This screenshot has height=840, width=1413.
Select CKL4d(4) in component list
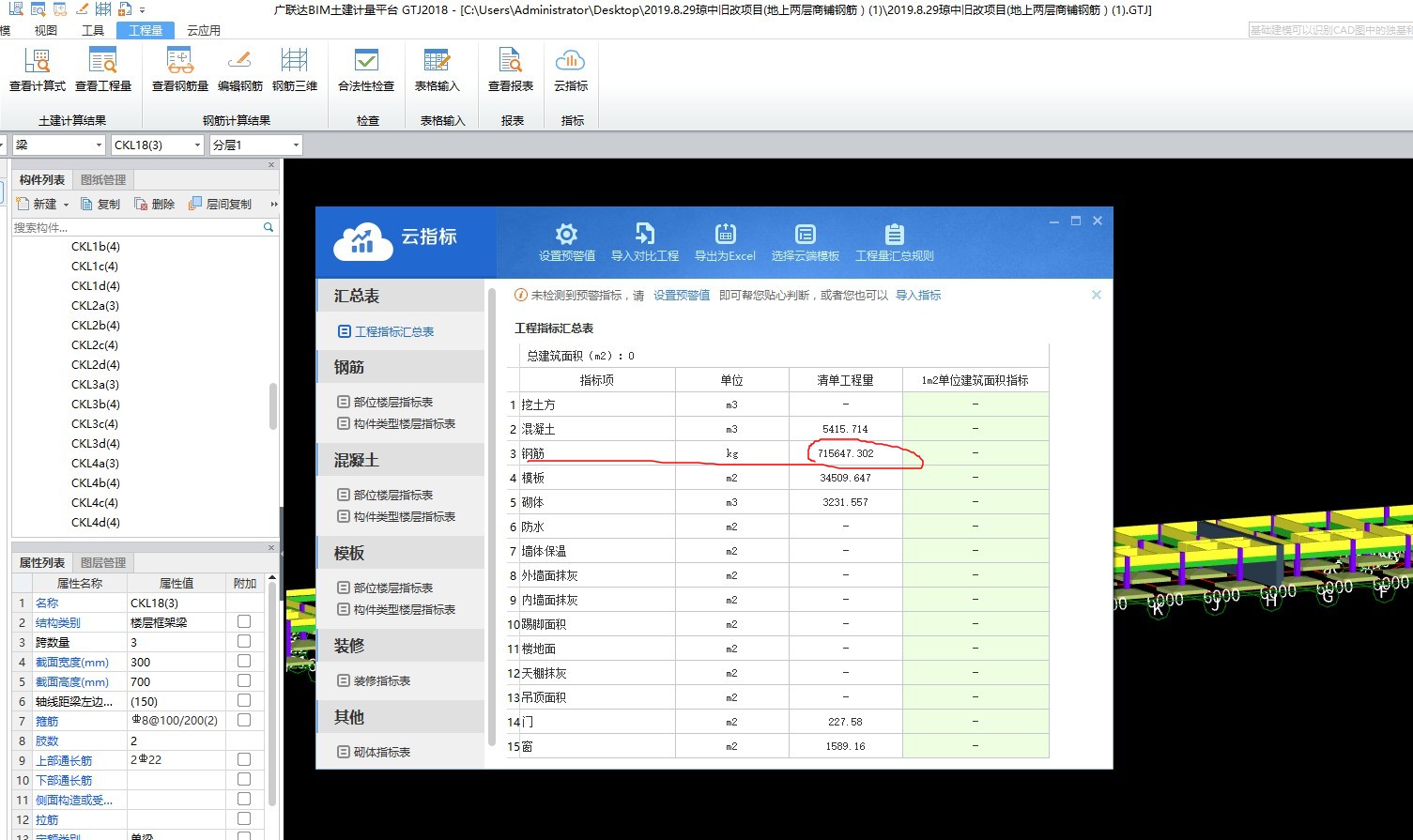click(96, 522)
